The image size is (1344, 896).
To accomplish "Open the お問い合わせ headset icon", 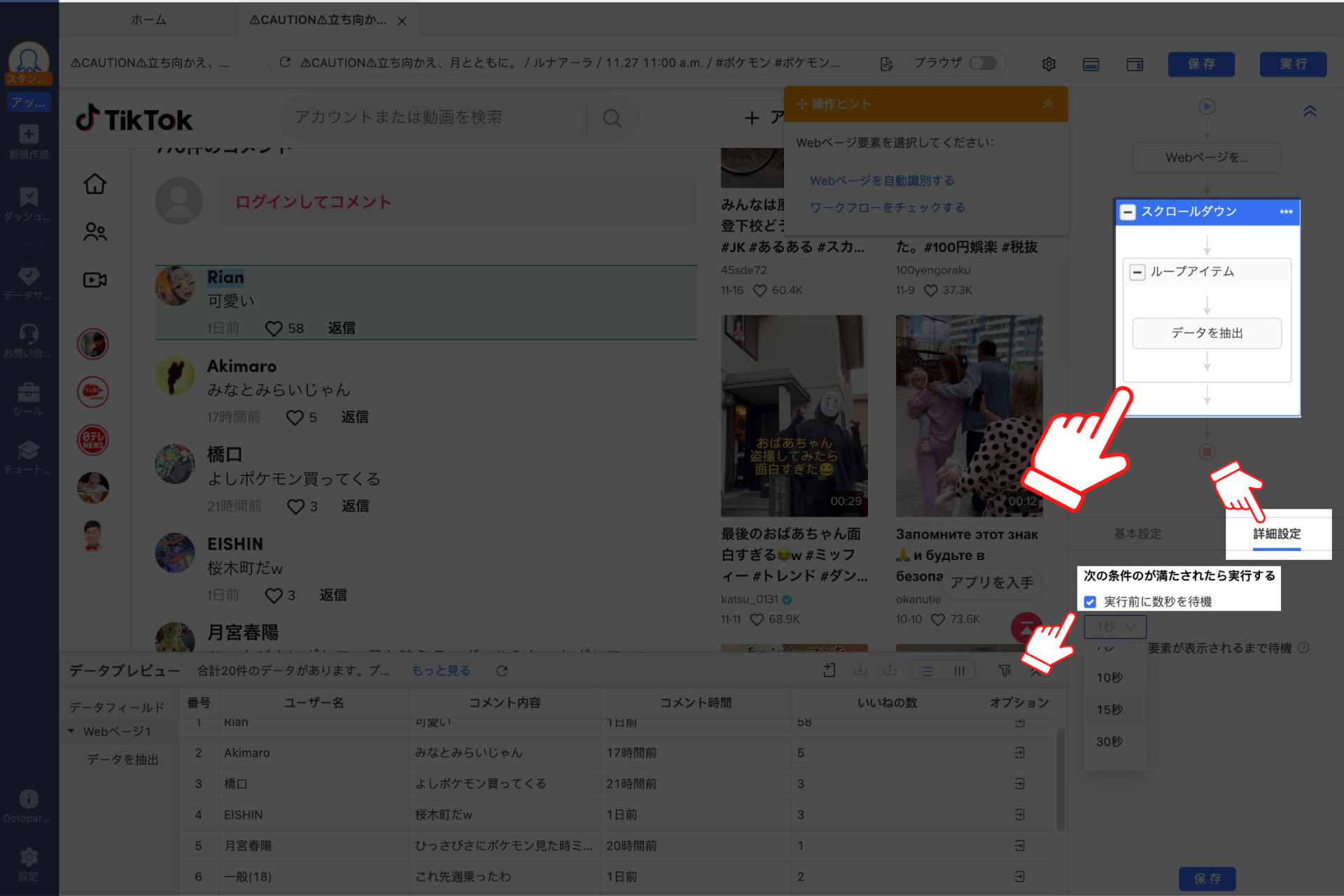I will [x=29, y=333].
